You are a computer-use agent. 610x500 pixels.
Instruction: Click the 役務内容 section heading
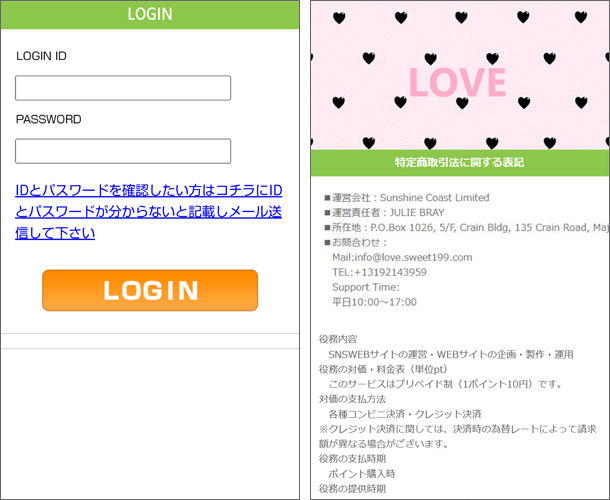[338, 339]
